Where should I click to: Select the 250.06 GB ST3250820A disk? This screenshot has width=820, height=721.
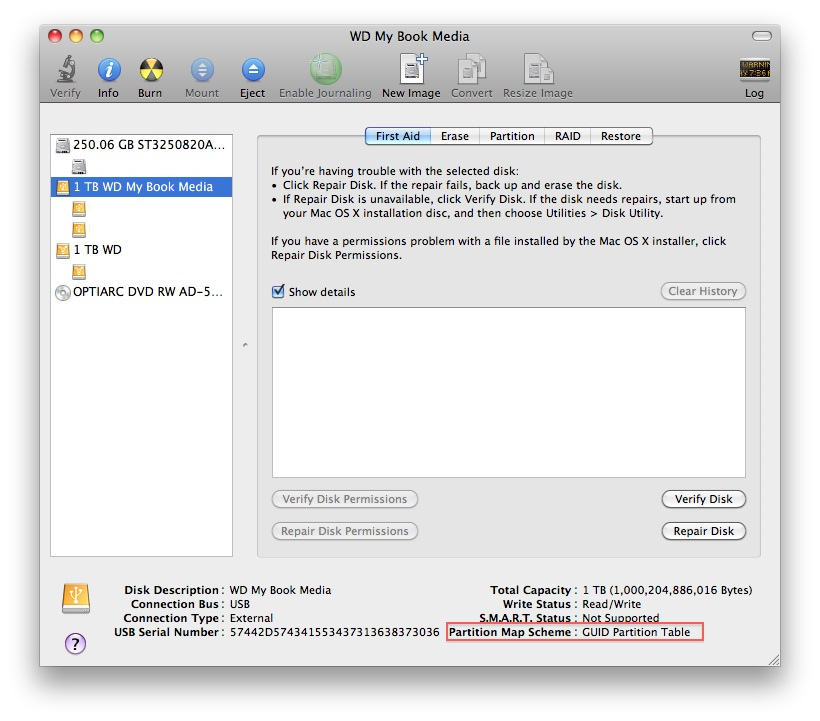click(x=141, y=145)
